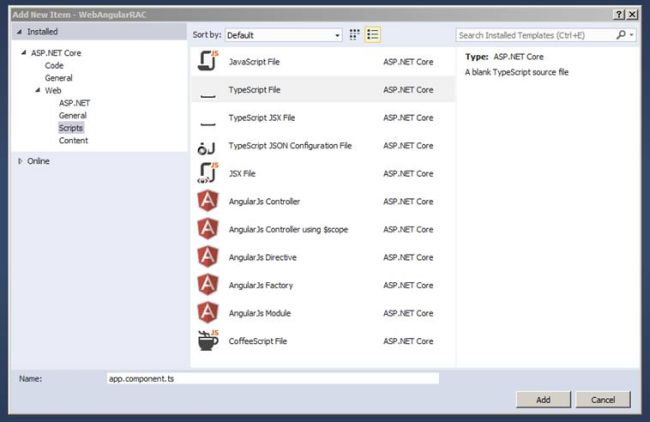Select the JavaScript File template icon
The image size is (650, 422).
tap(208, 62)
